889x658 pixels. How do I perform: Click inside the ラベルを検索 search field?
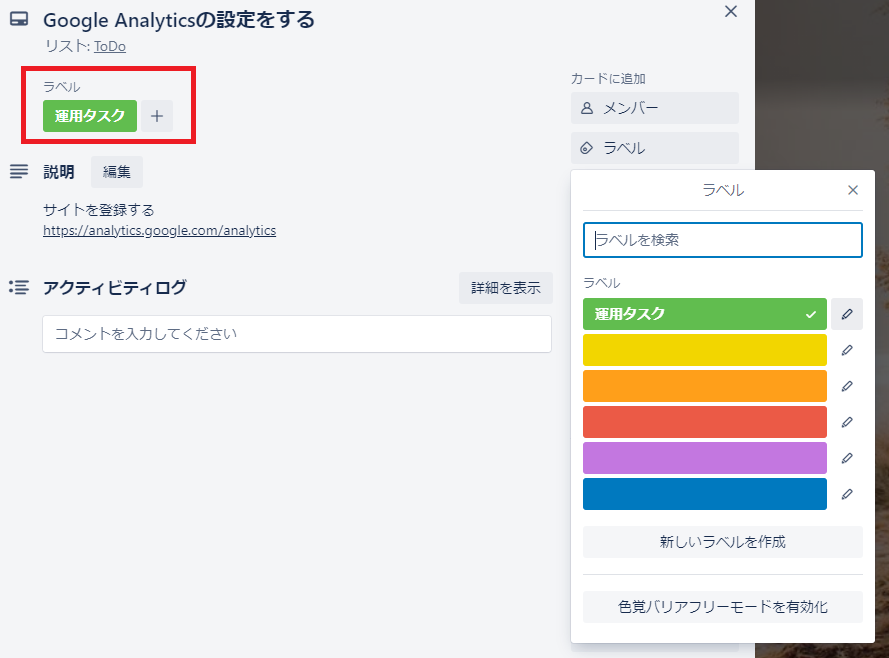click(x=722, y=240)
